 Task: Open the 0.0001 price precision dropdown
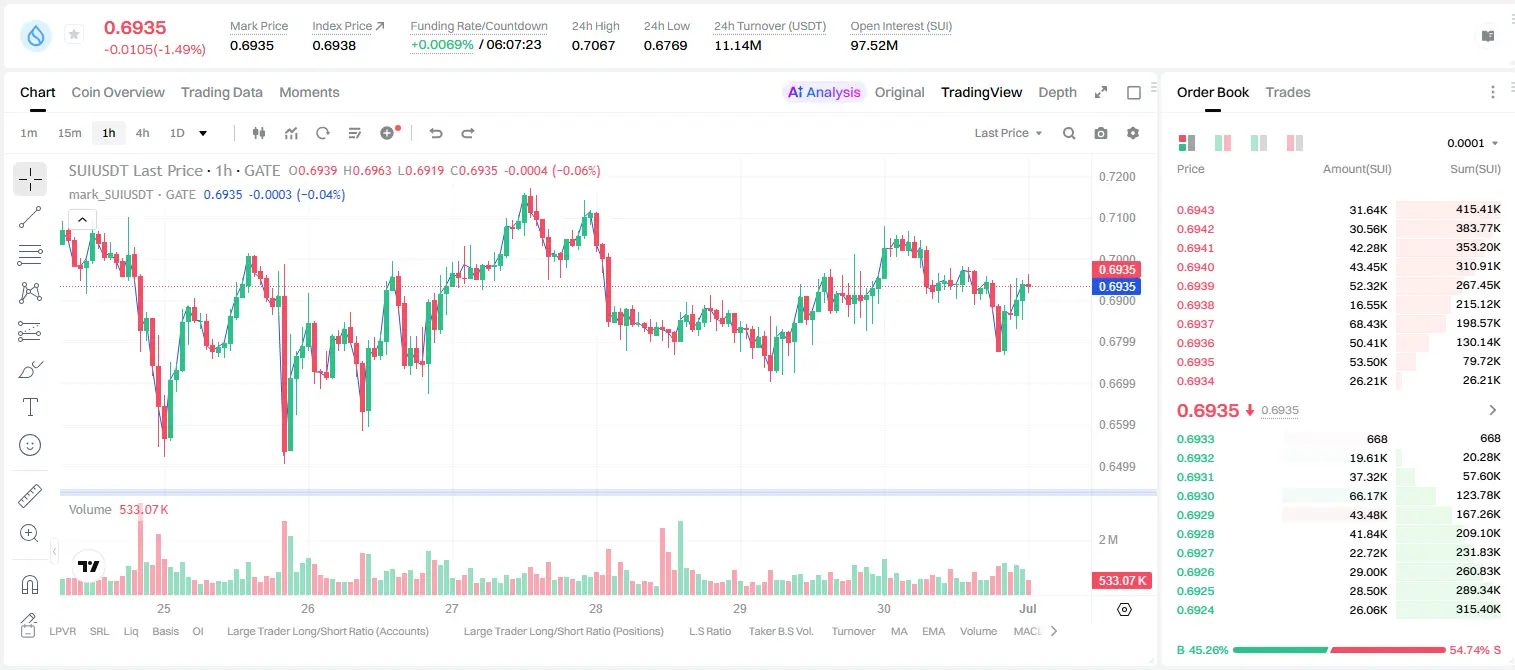[1473, 143]
